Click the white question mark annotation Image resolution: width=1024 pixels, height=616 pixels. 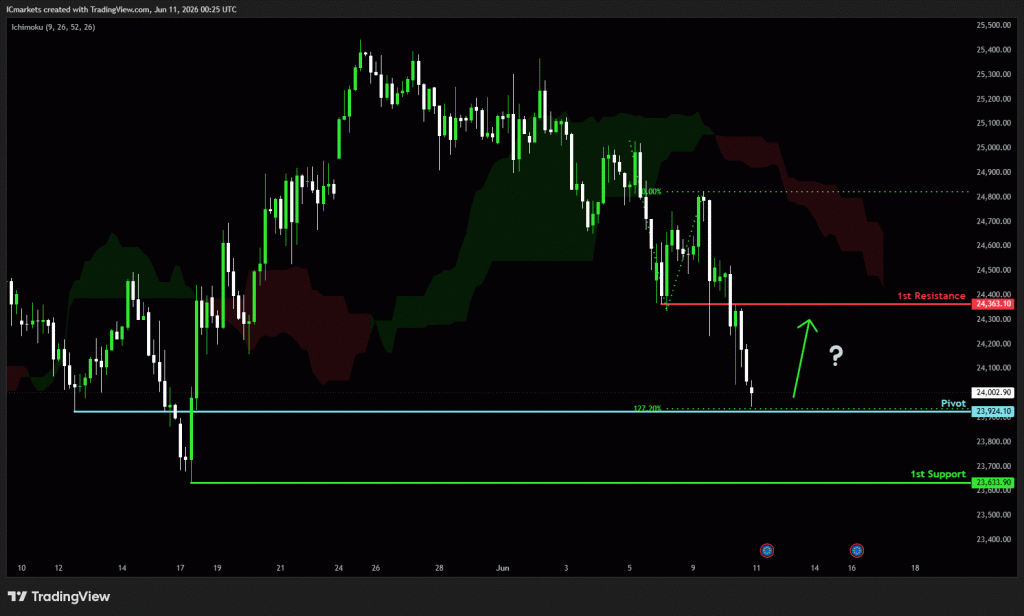836,355
